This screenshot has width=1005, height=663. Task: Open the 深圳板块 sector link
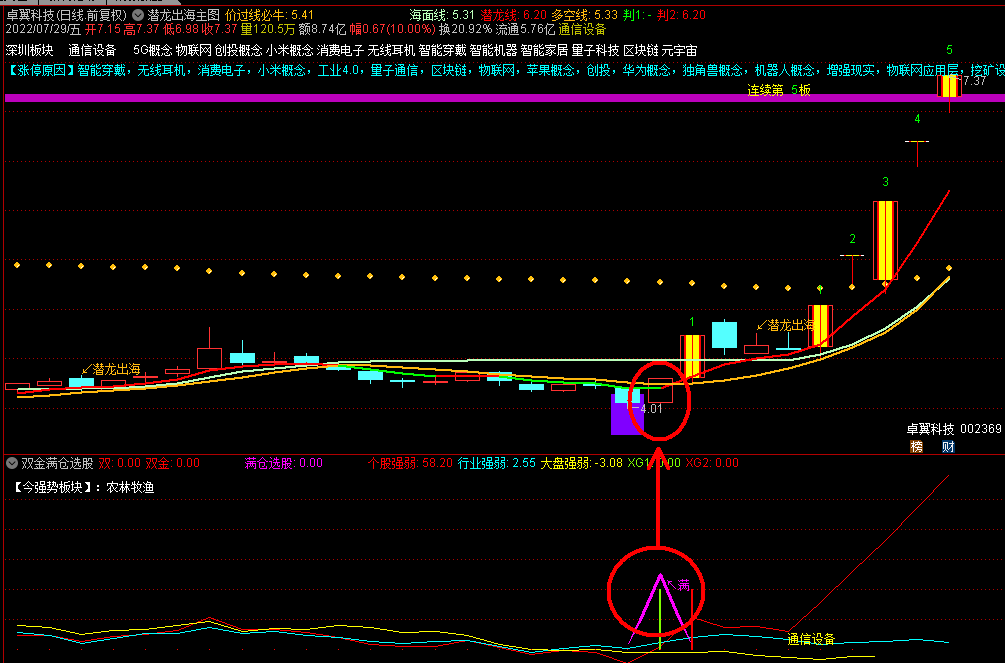[x=29, y=51]
